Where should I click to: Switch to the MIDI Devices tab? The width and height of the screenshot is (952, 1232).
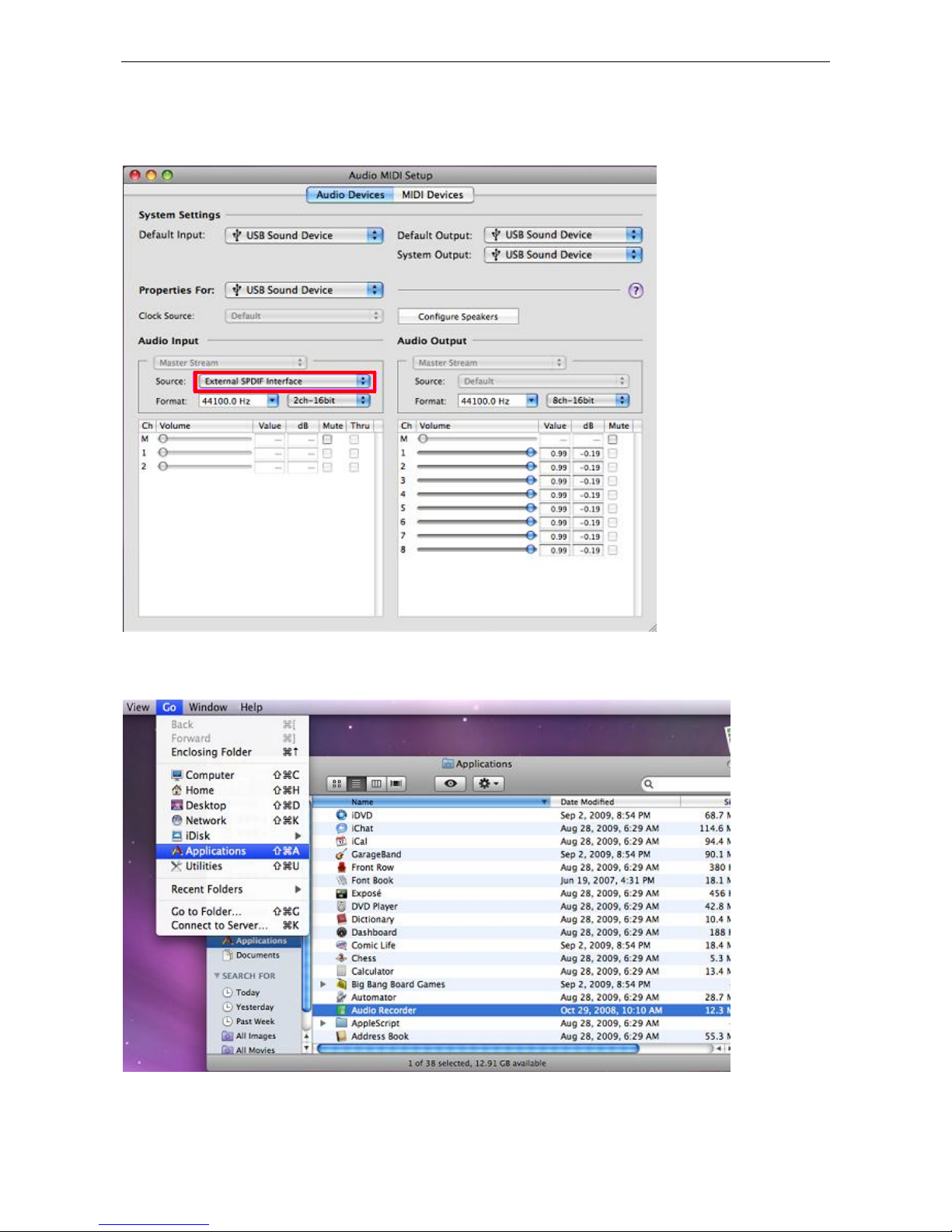[x=433, y=194]
